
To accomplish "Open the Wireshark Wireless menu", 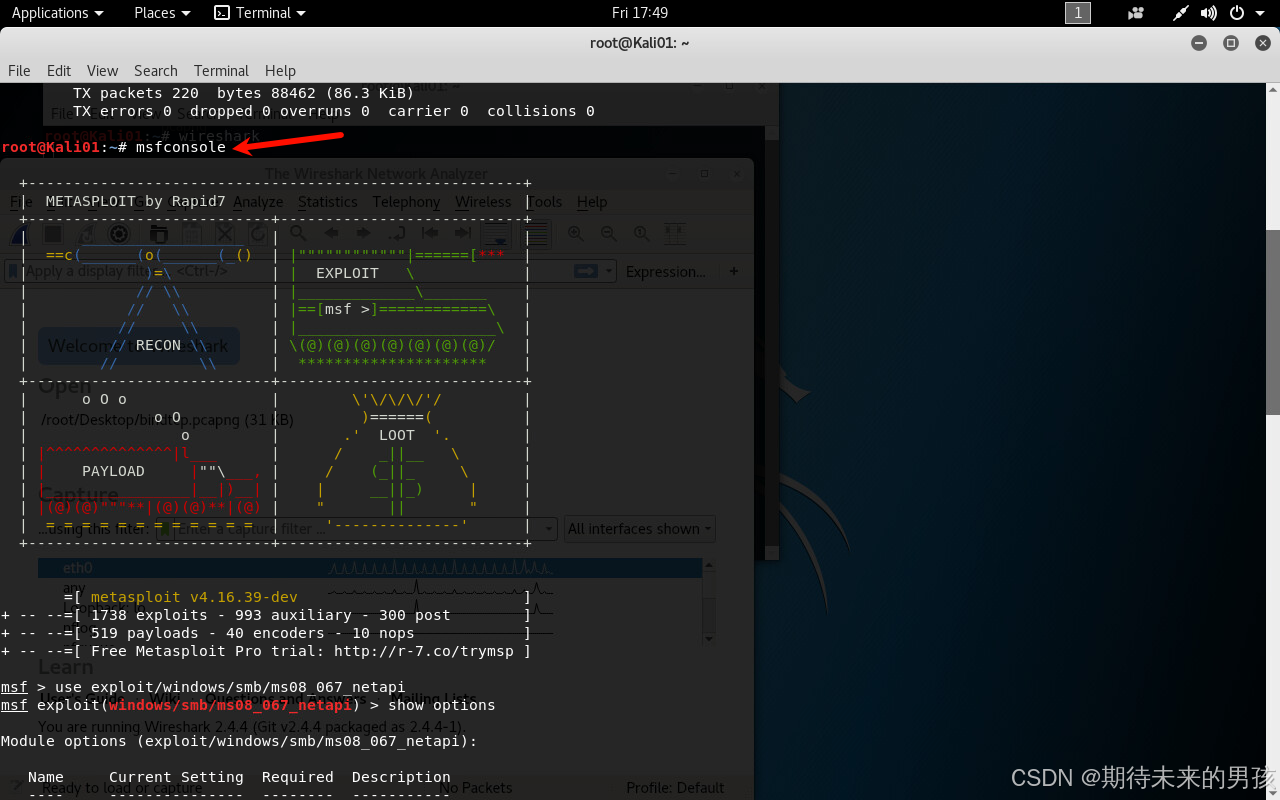I will point(483,202).
